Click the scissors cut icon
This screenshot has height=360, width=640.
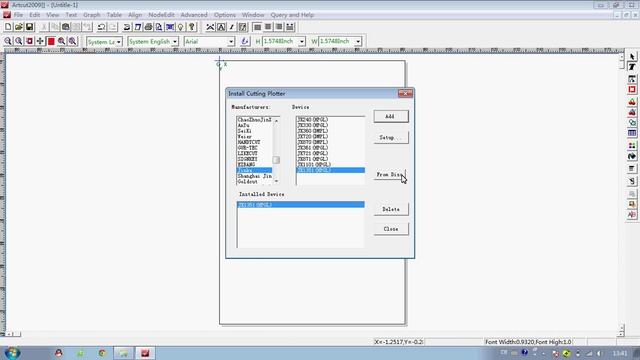coord(44,27)
